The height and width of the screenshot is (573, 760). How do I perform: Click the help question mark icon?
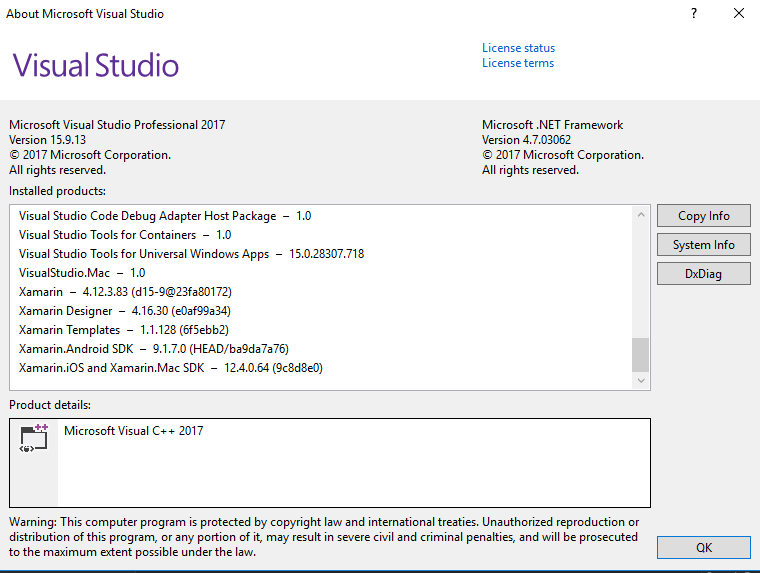coord(694,13)
